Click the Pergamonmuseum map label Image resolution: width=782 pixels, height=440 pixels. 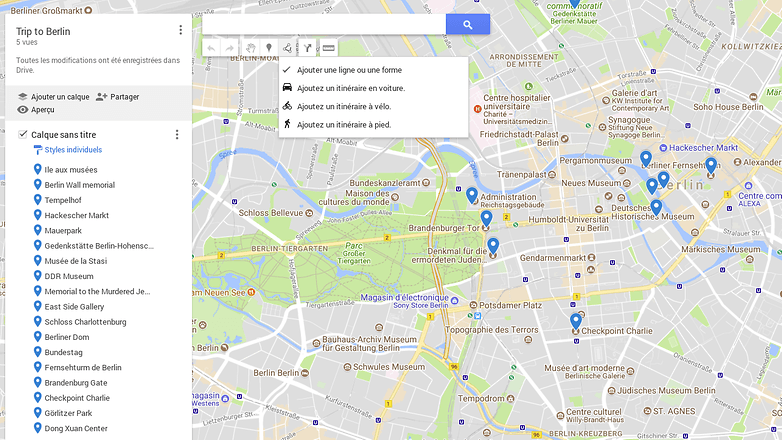tap(595, 161)
